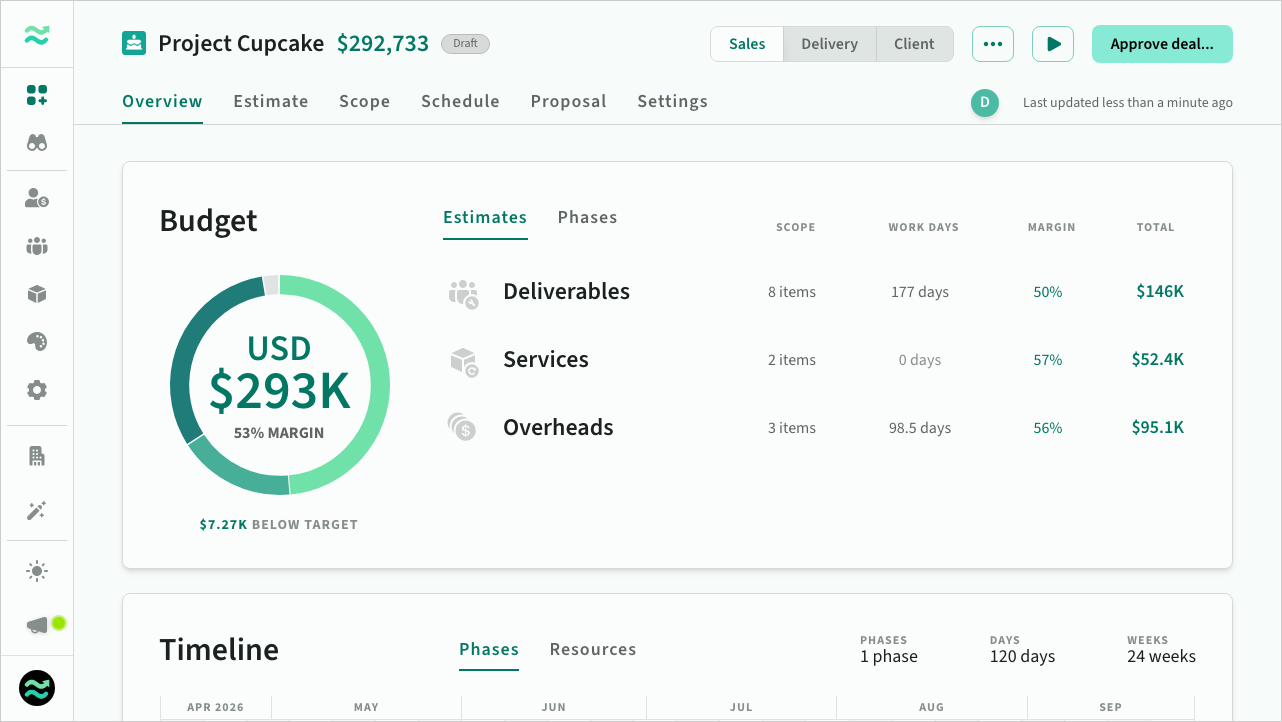Show Budget by Phases
Image resolution: width=1282 pixels, height=722 pixels.
point(587,217)
